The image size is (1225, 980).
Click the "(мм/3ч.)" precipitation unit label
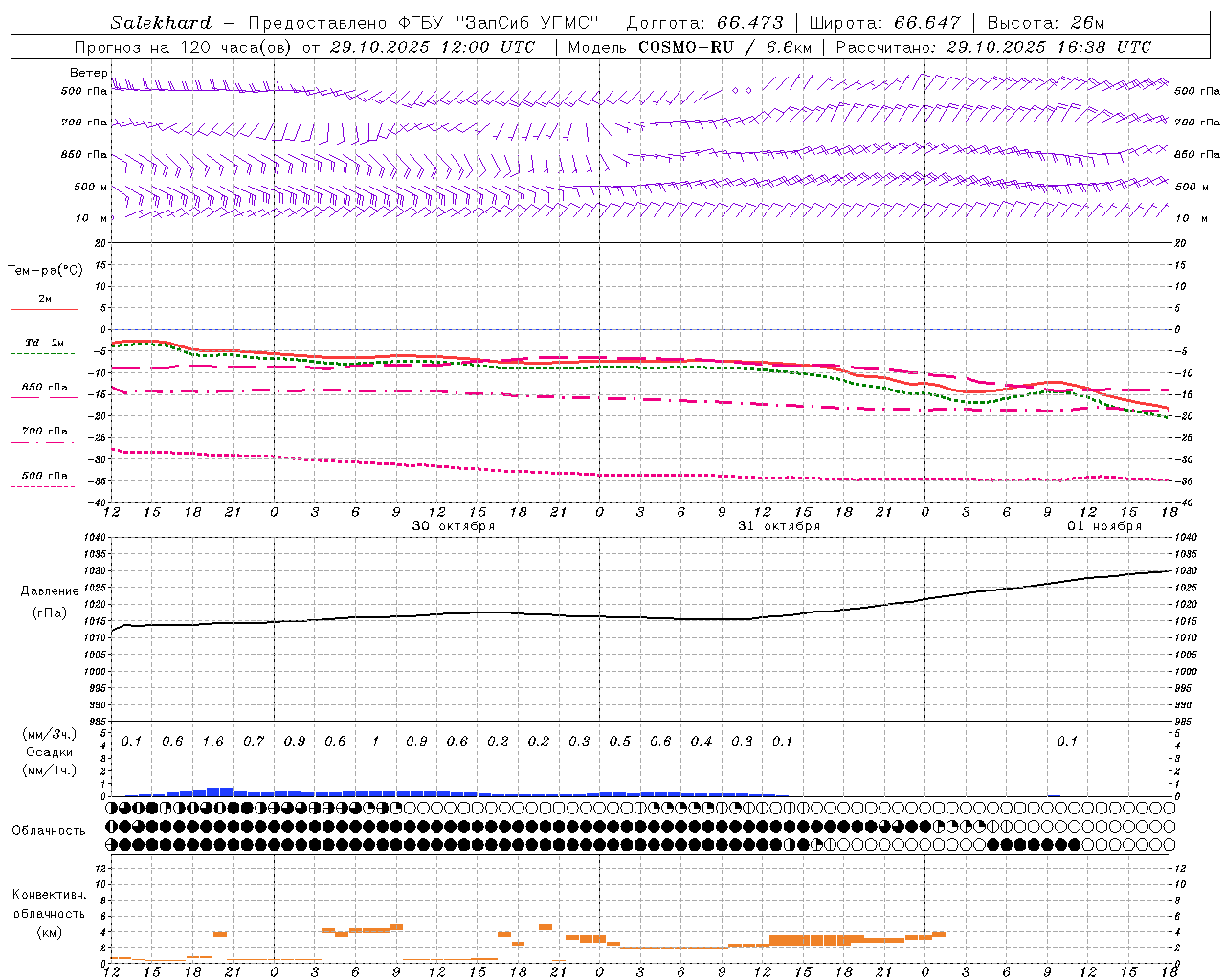coord(50,734)
